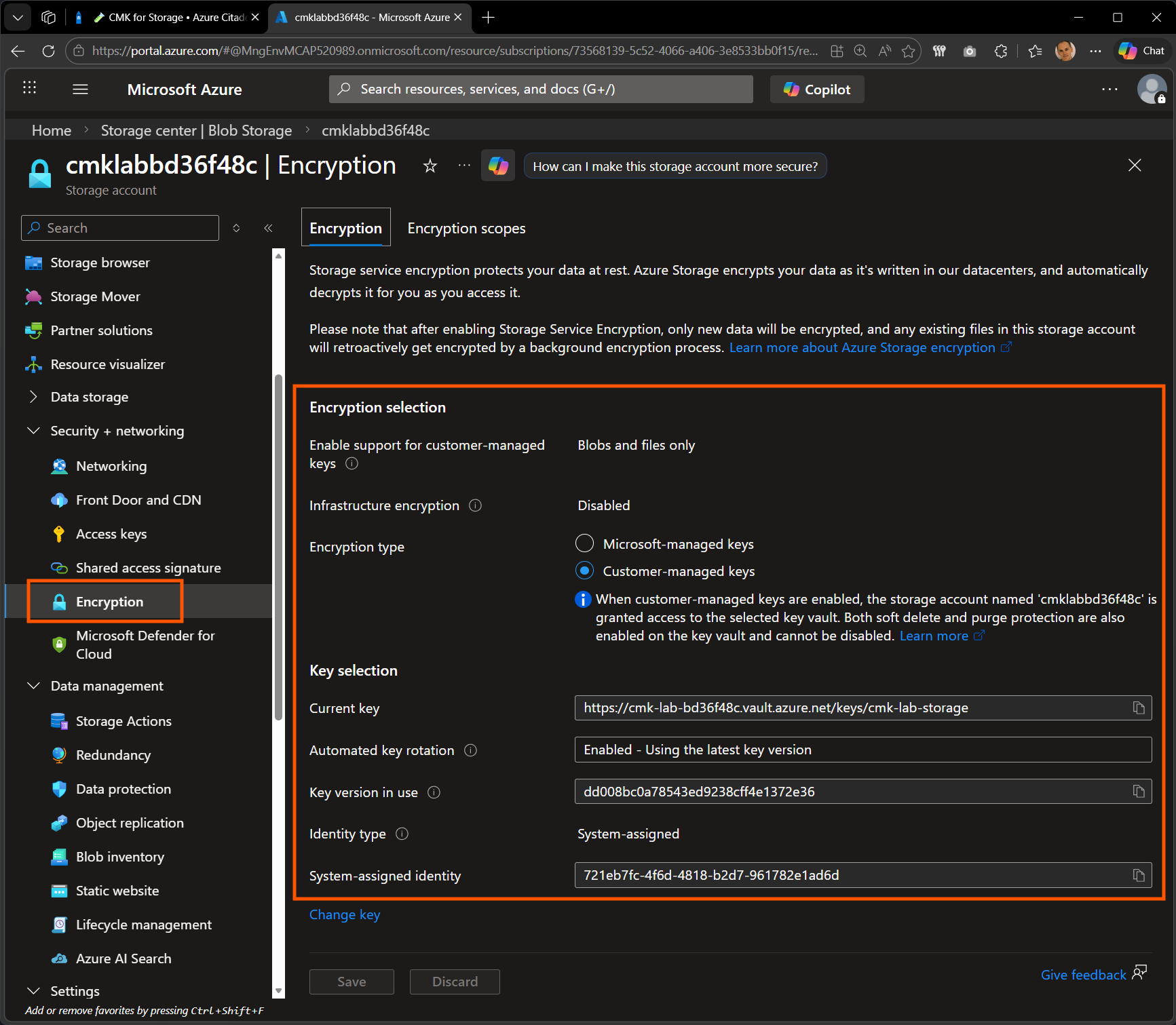
Task: Open the account profile avatar in Azure
Action: [x=1152, y=90]
